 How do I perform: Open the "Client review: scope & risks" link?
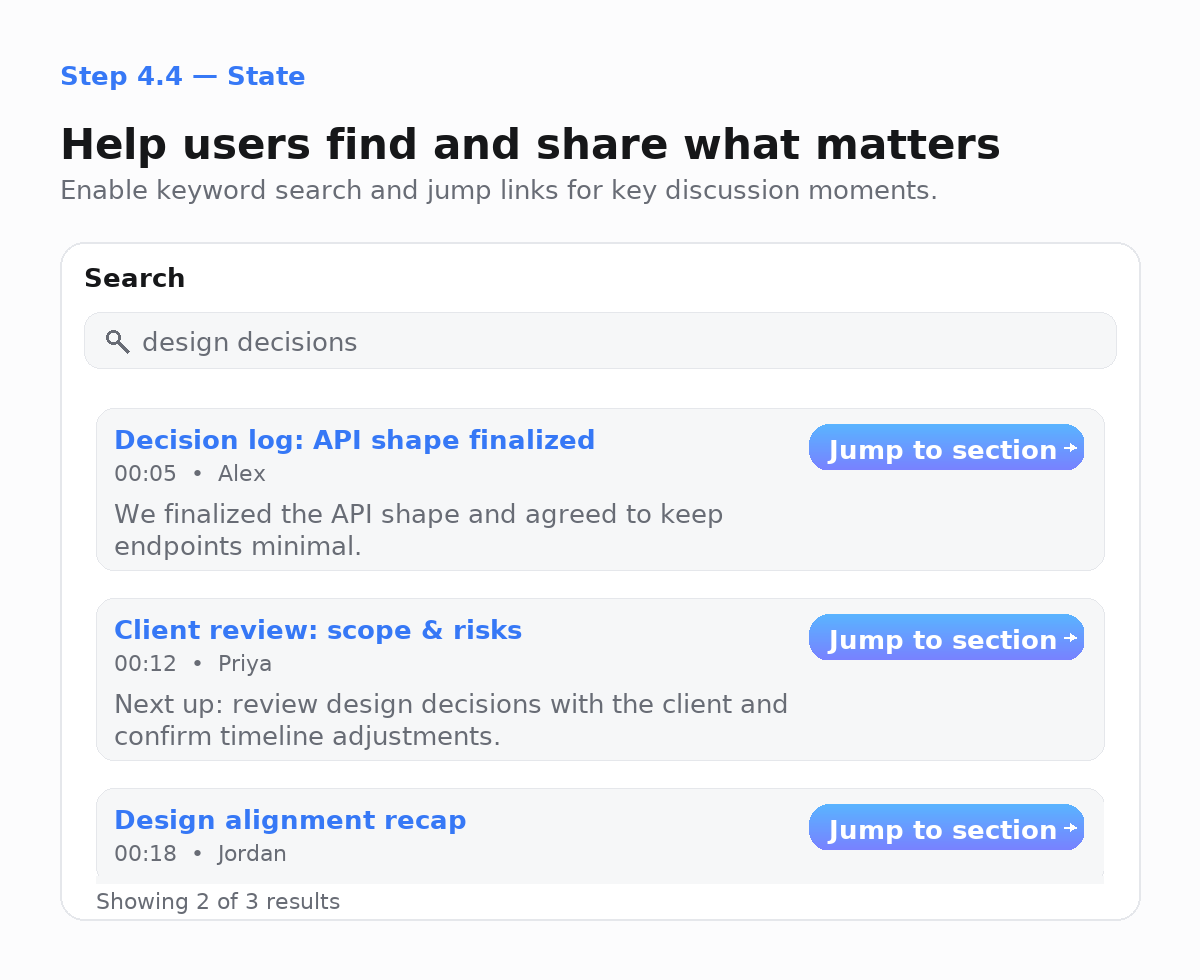click(x=318, y=630)
